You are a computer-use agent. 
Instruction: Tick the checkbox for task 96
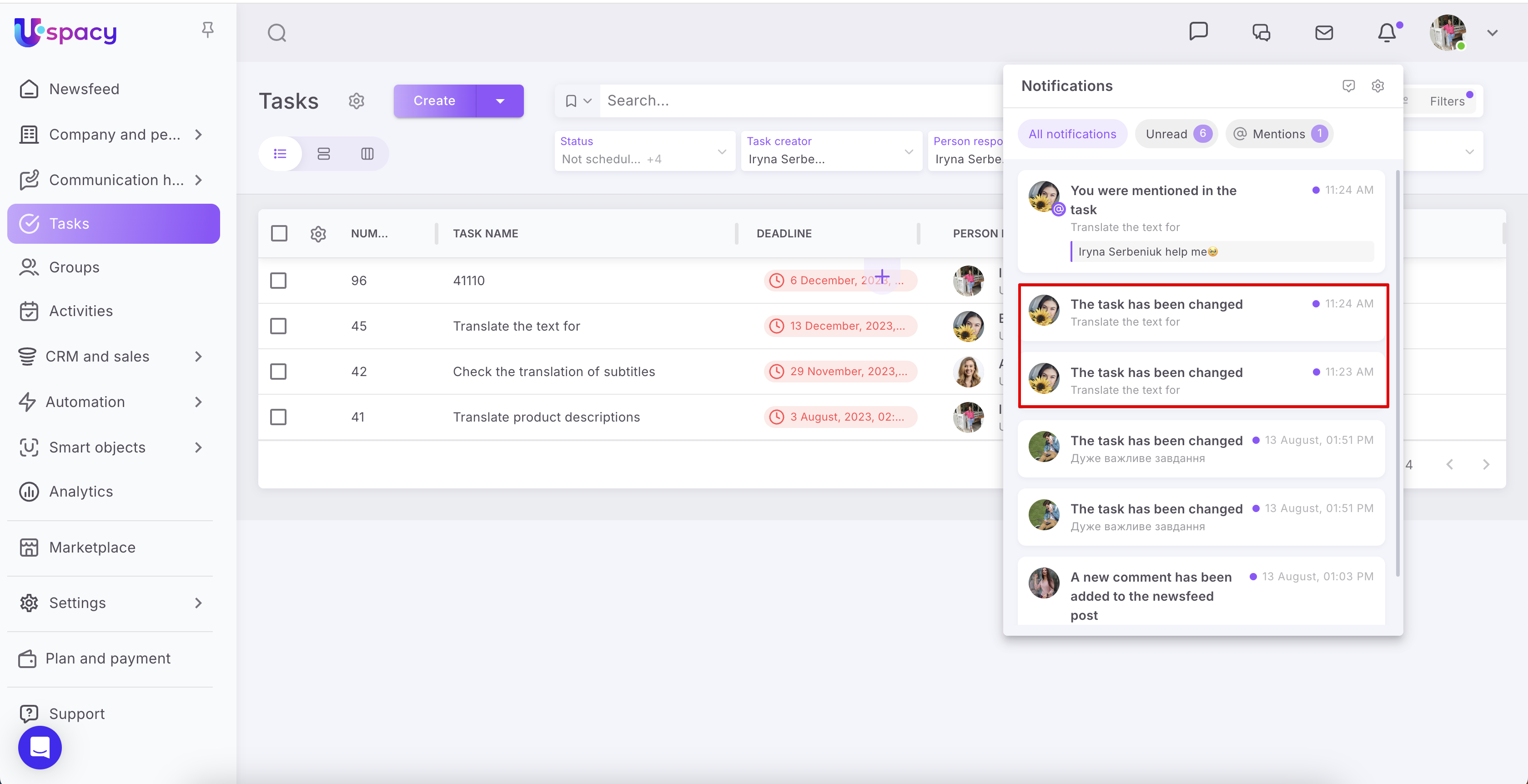pos(278,281)
